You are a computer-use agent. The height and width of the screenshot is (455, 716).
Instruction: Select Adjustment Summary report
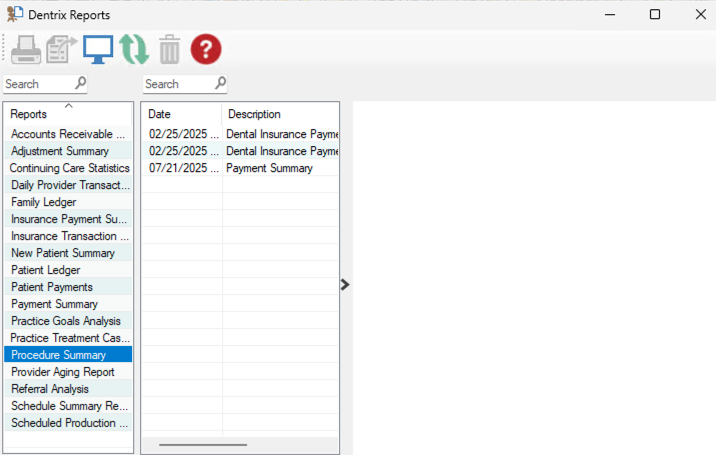68,151
